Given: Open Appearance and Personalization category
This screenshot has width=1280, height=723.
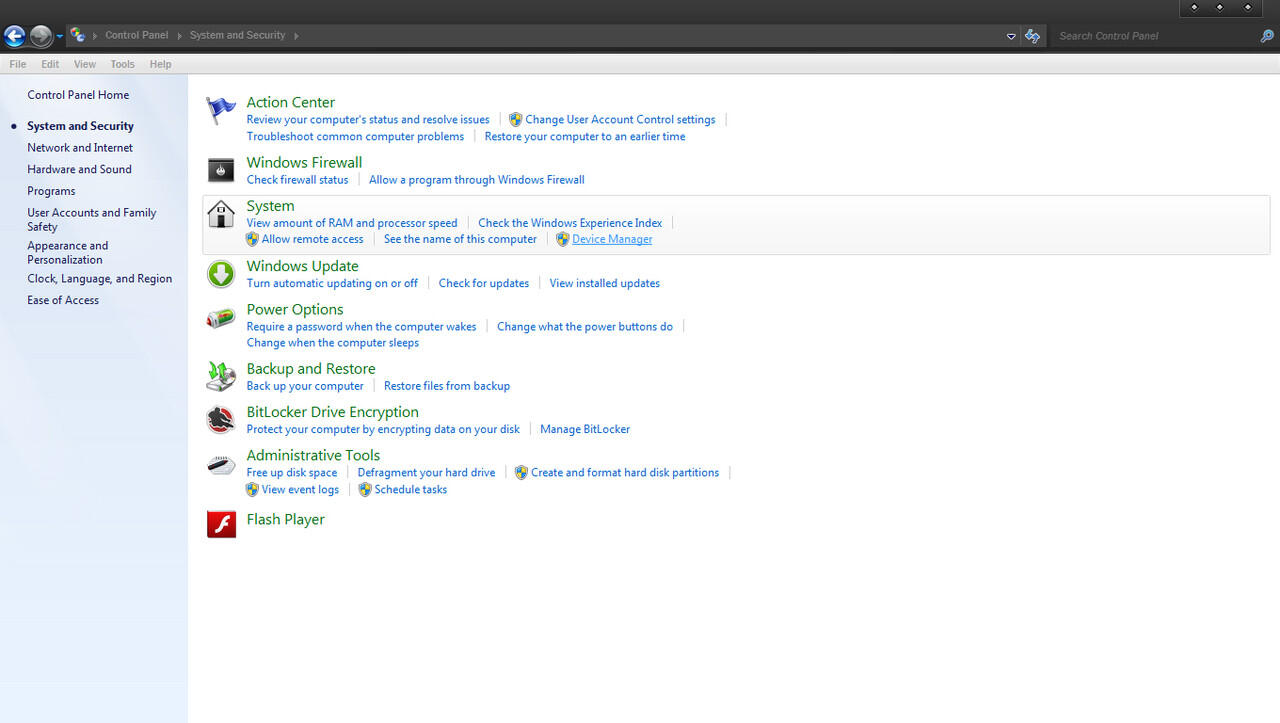Looking at the screenshot, I should pyautogui.click(x=68, y=252).
